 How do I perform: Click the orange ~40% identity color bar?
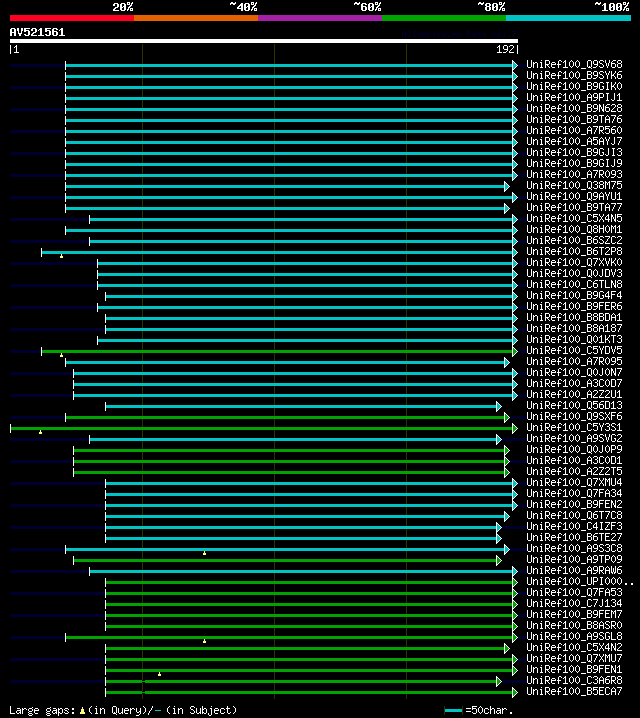point(196,18)
